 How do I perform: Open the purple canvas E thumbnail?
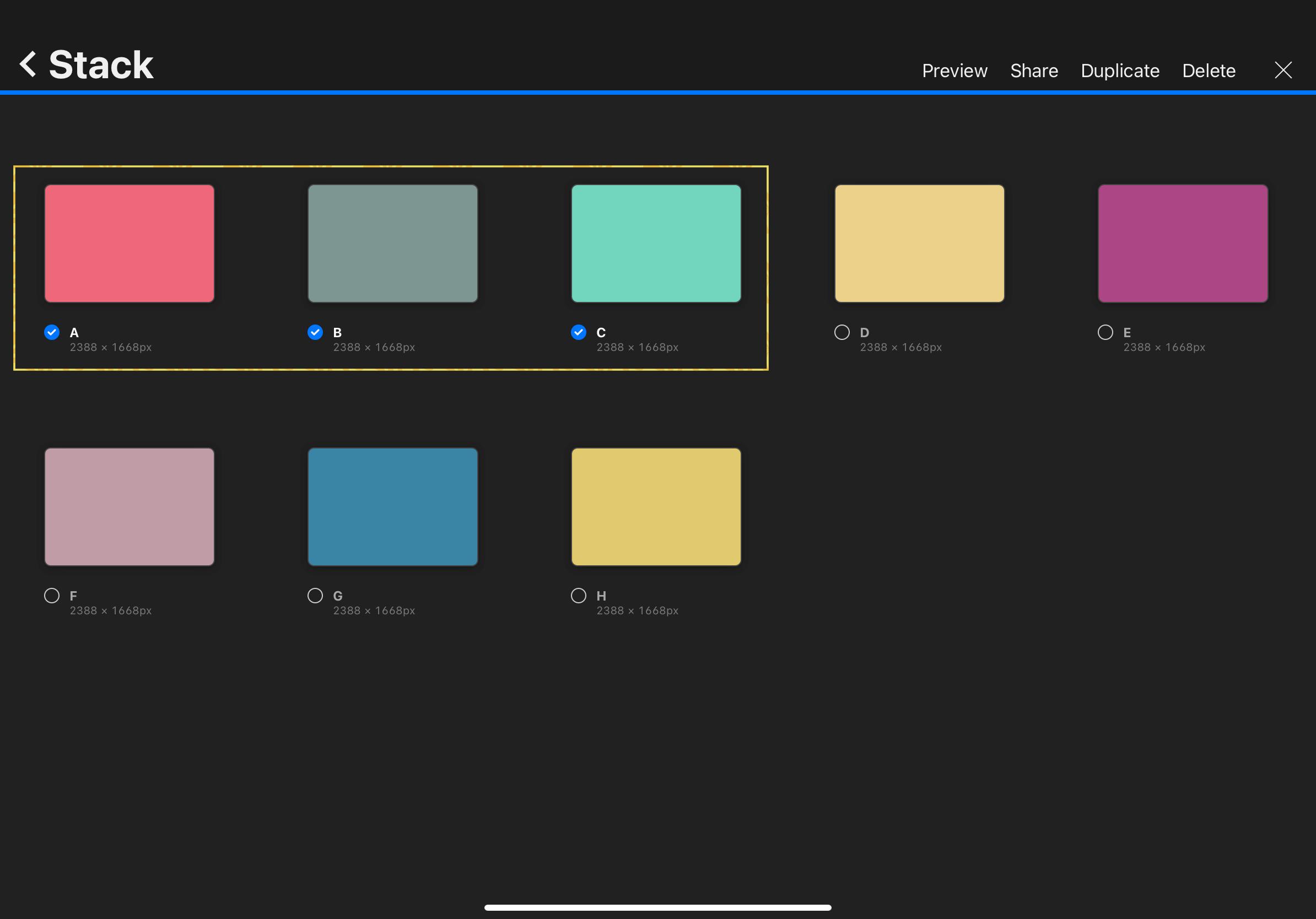[1183, 243]
